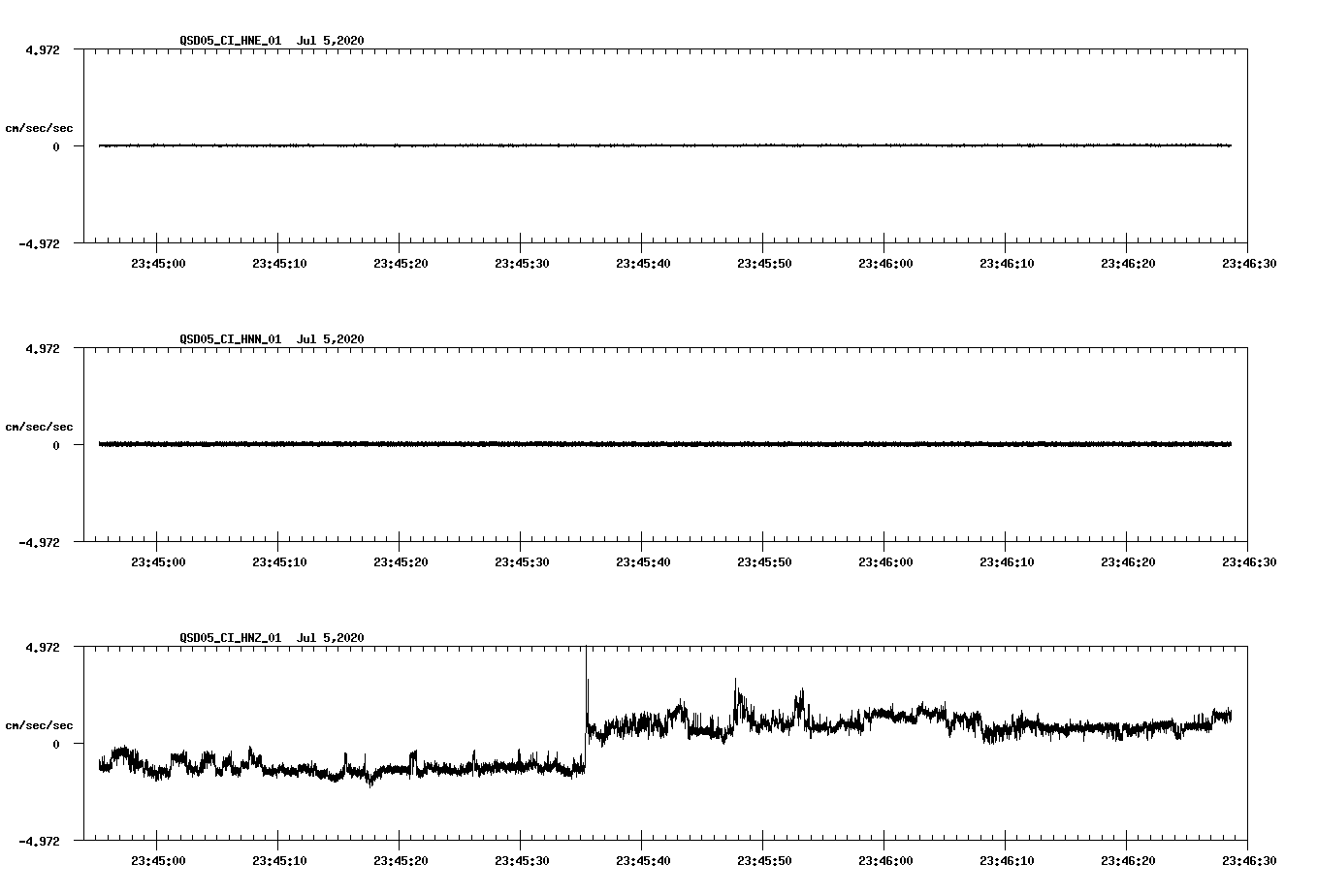1317x896 pixels.
Task: Click 23:45:40 time label under HNE plot
Action: click(642, 263)
